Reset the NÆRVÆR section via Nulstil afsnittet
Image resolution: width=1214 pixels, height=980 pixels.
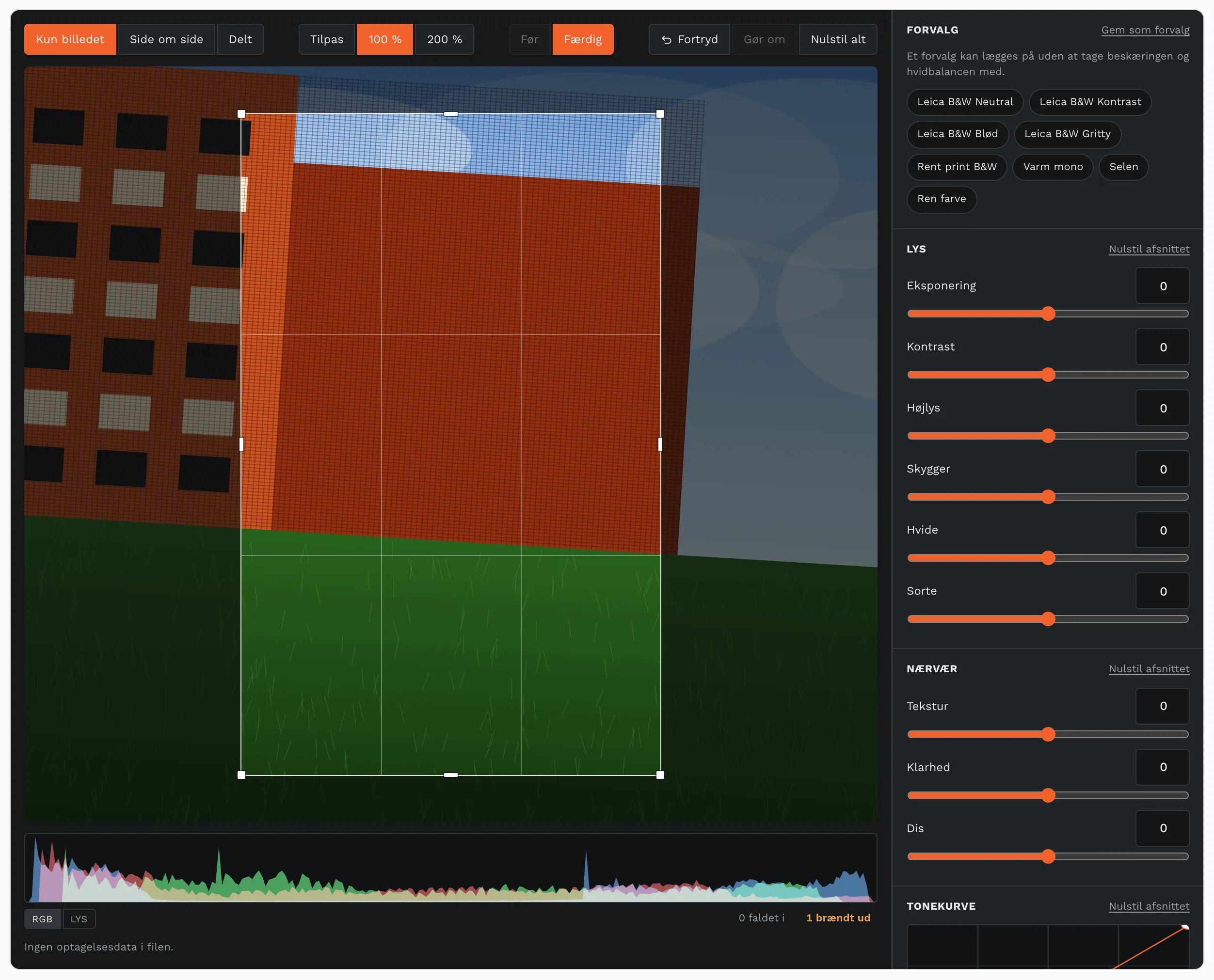click(1149, 669)
